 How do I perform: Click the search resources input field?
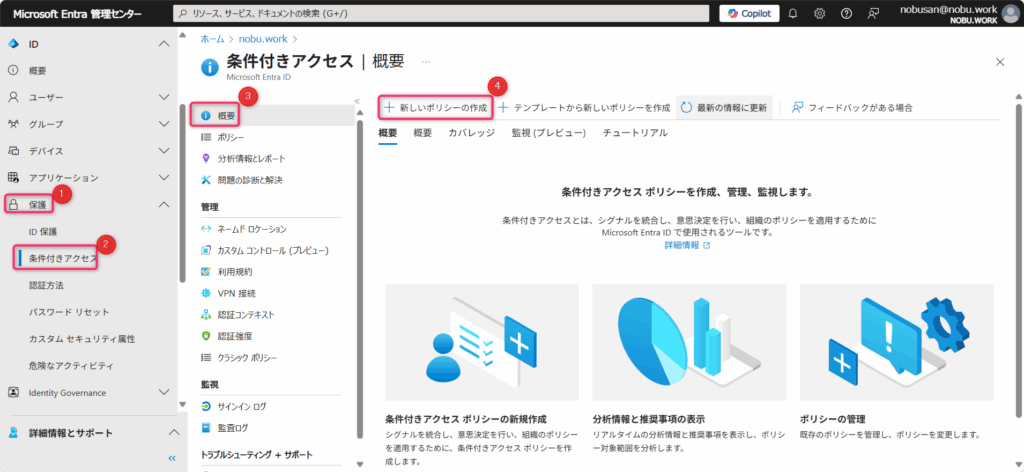tap(441, 13)
